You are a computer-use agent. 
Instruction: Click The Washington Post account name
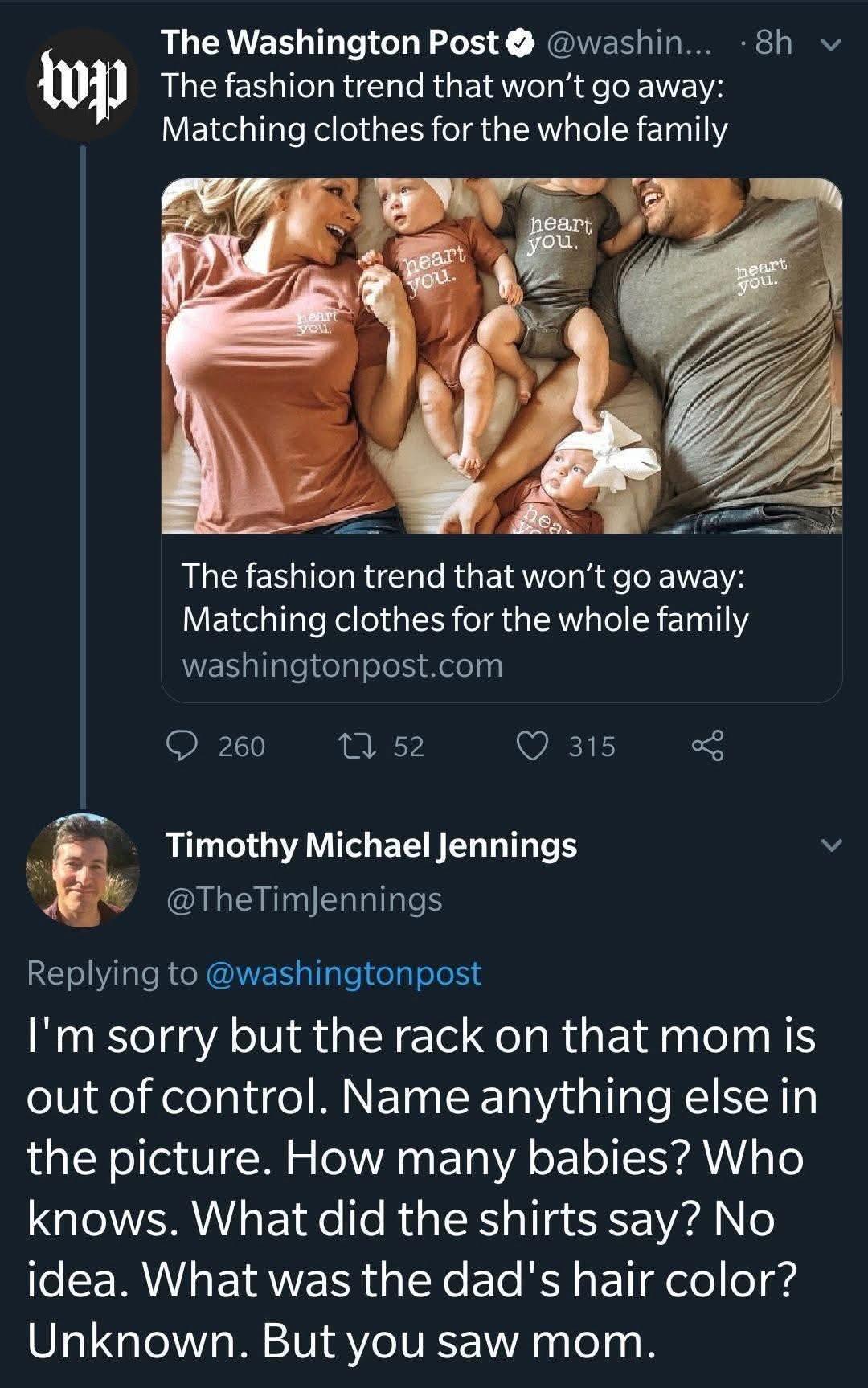(330, 43)
